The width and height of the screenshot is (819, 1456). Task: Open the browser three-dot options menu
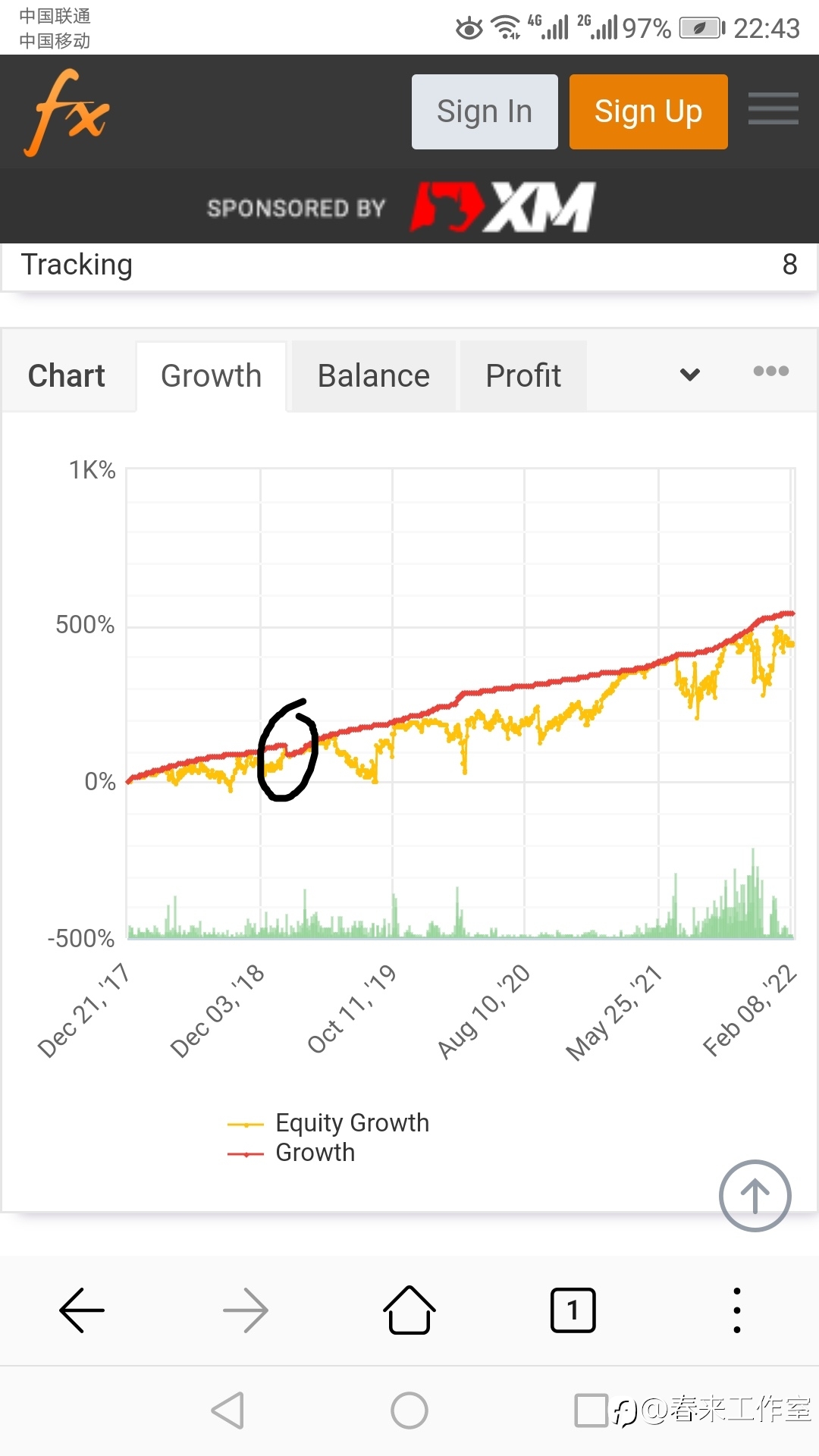(737, 1310)
